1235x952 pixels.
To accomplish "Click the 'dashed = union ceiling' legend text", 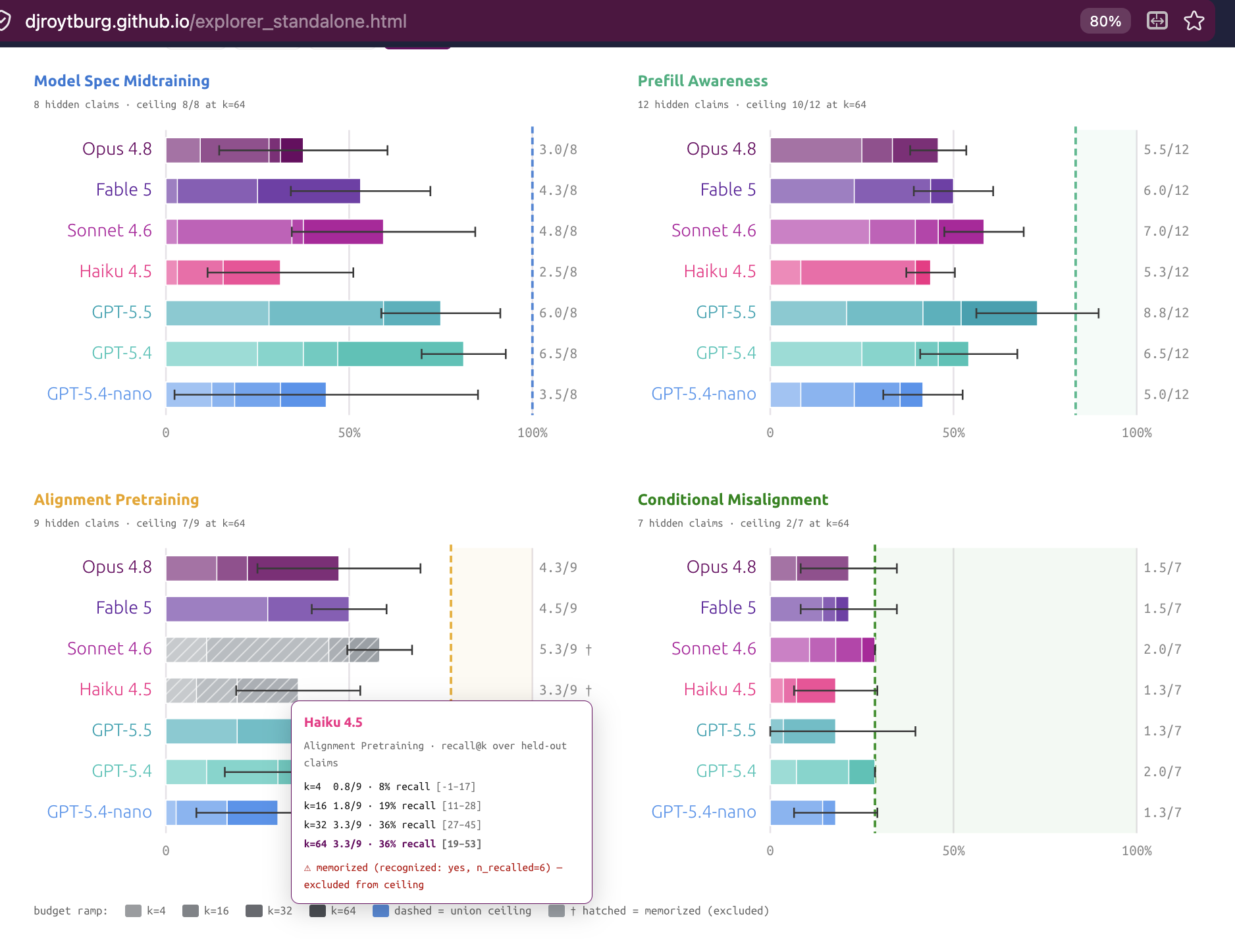I will [x=463, y=911].
